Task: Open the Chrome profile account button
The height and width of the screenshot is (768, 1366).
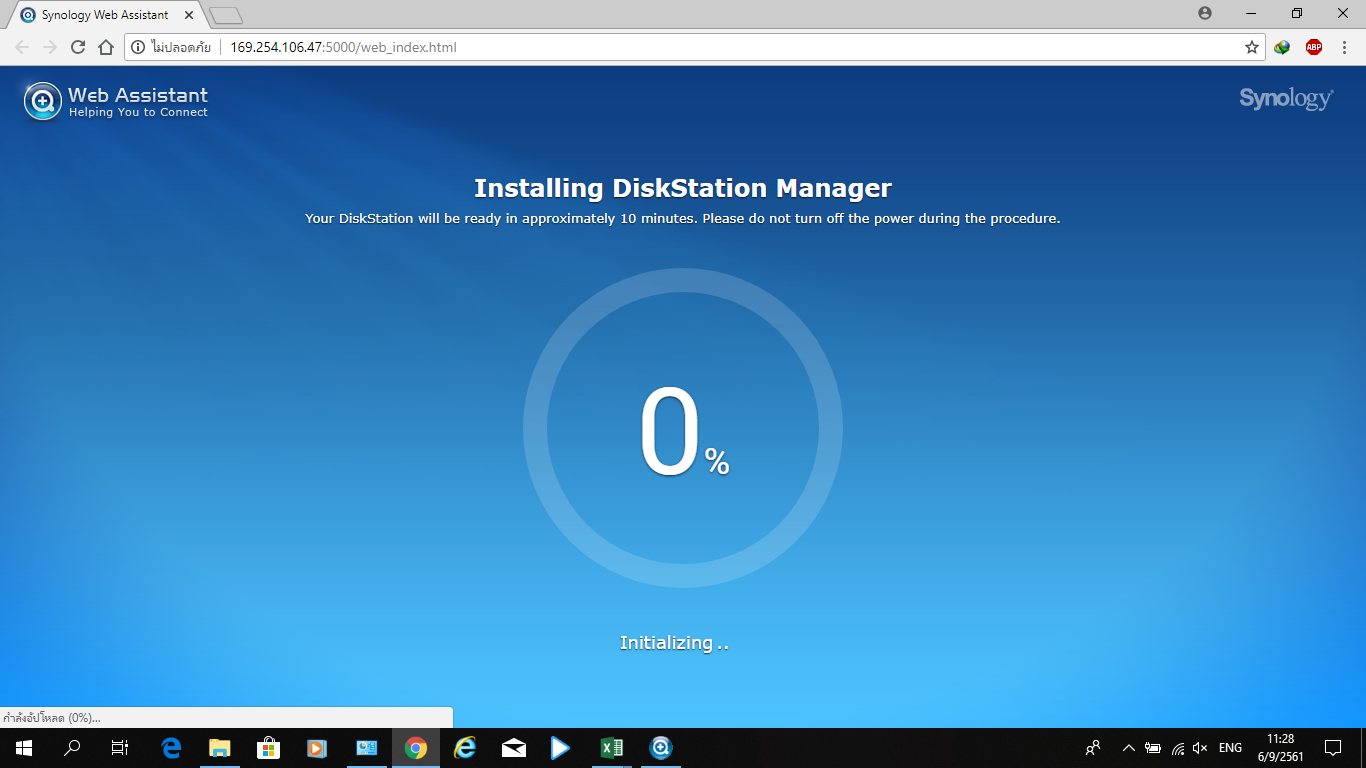Action: pyautogui.click(x=1204, y=13)
